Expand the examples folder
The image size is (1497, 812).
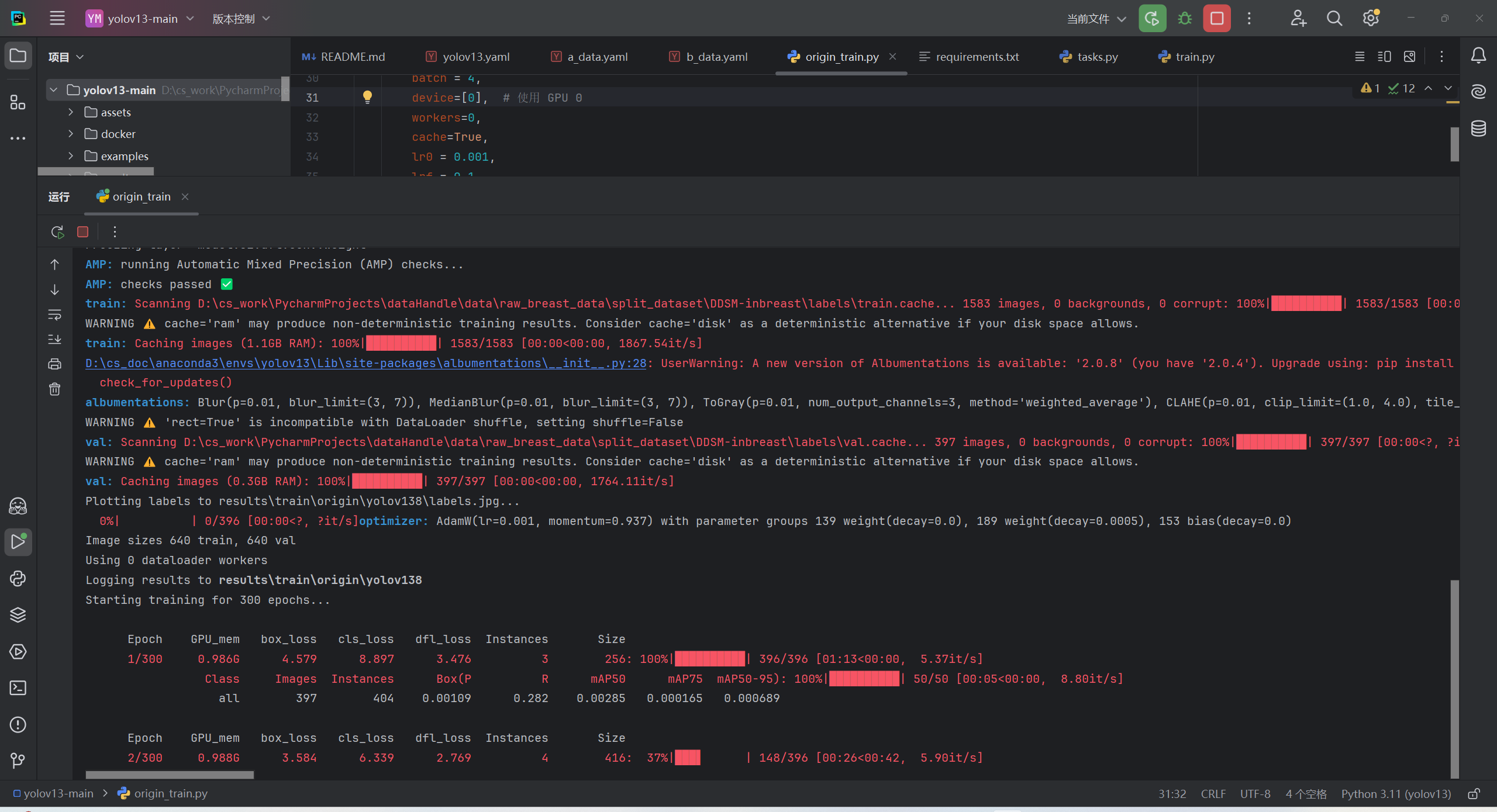(x=71, y=156)
